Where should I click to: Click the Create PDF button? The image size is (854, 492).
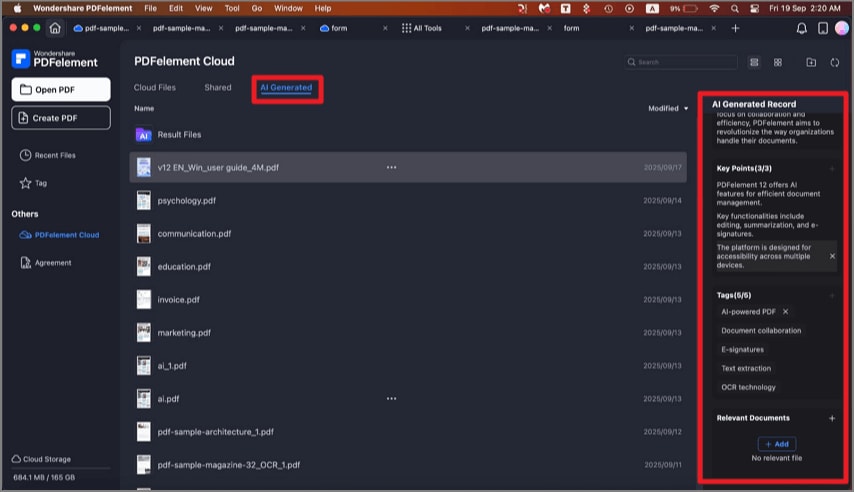(61, 118)
